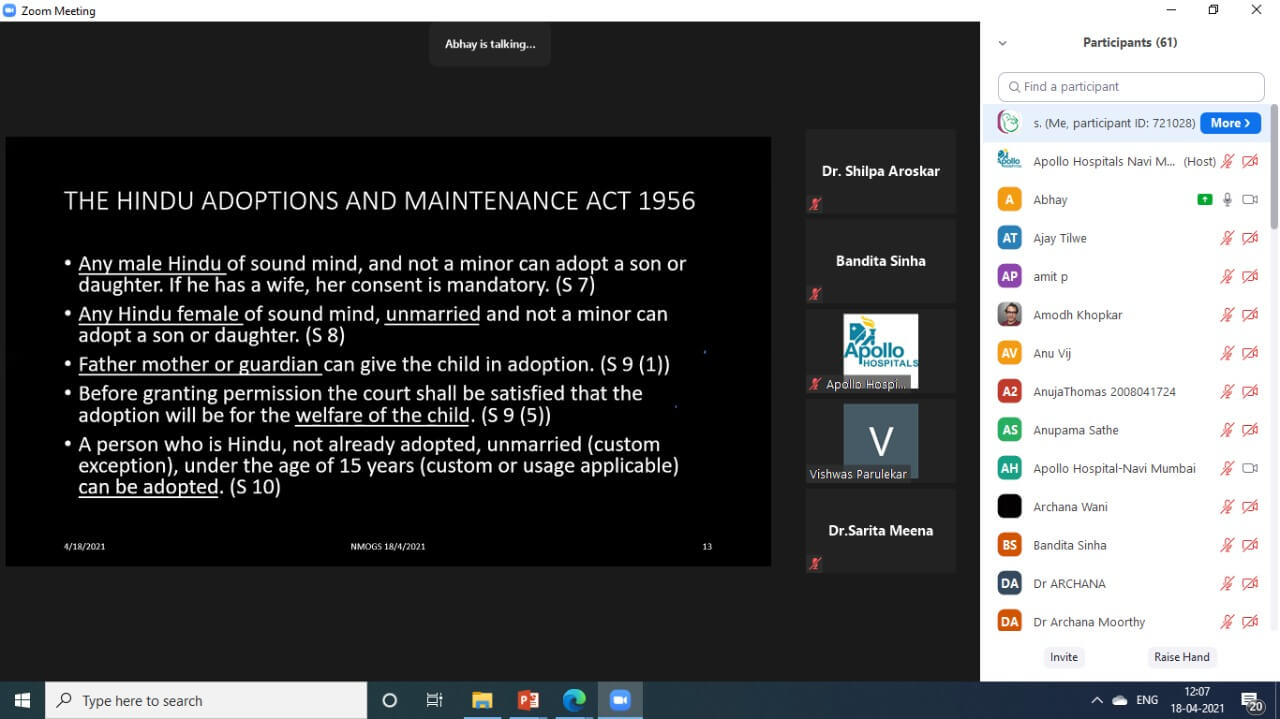Toggle the muted mic icon for Ajay Tilwe
The image size is (1280, 719).
point(1227,238)
